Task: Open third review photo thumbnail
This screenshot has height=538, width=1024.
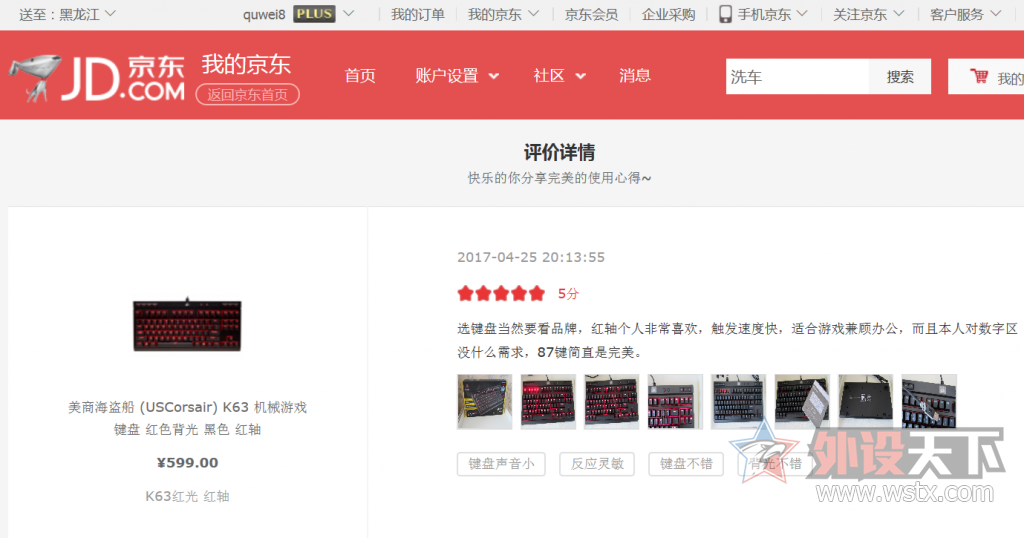Action: (x=611, y=402)
